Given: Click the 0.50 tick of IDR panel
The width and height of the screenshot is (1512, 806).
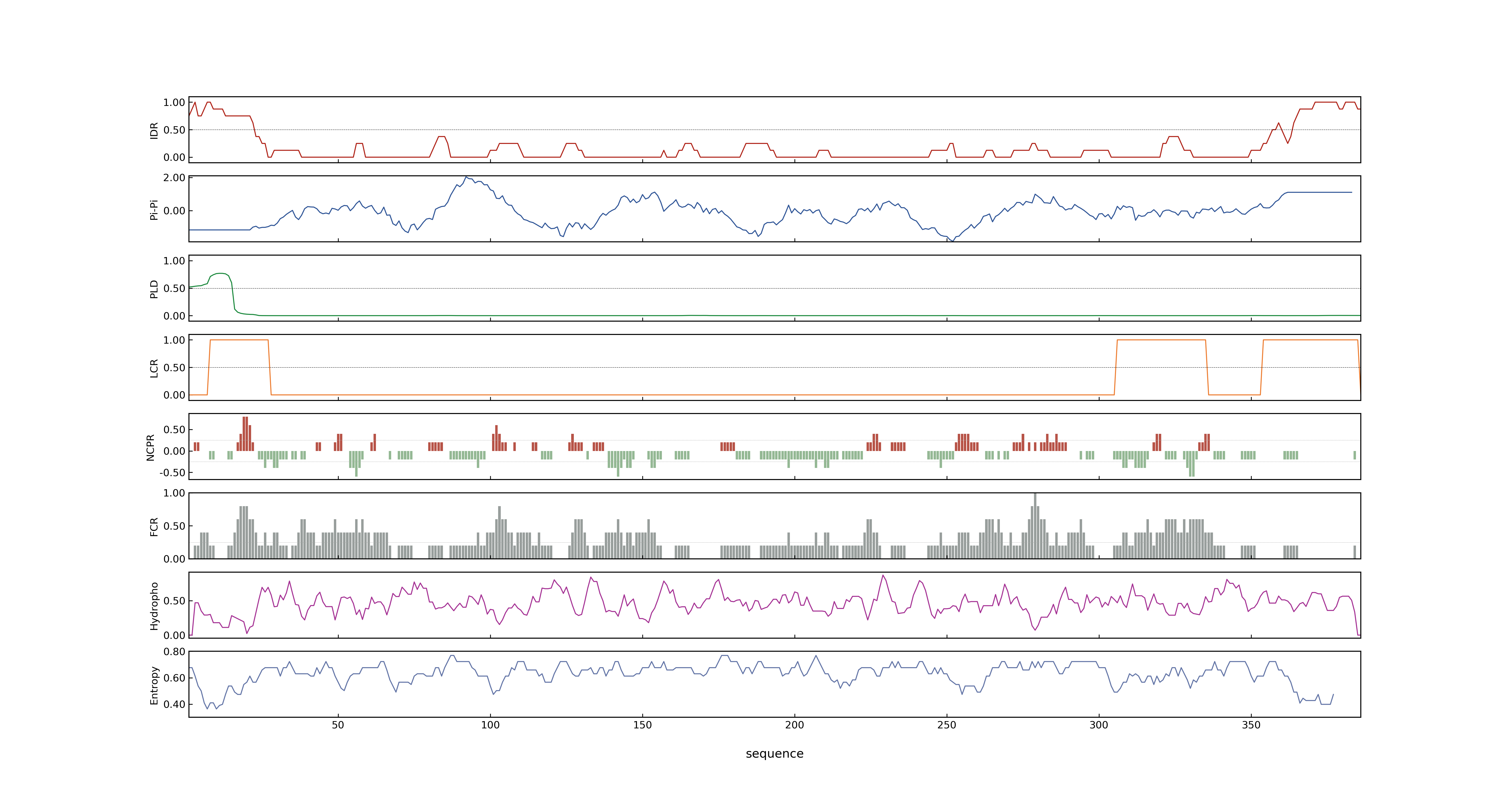Looking at the screenshot, I should coord(174,130).
